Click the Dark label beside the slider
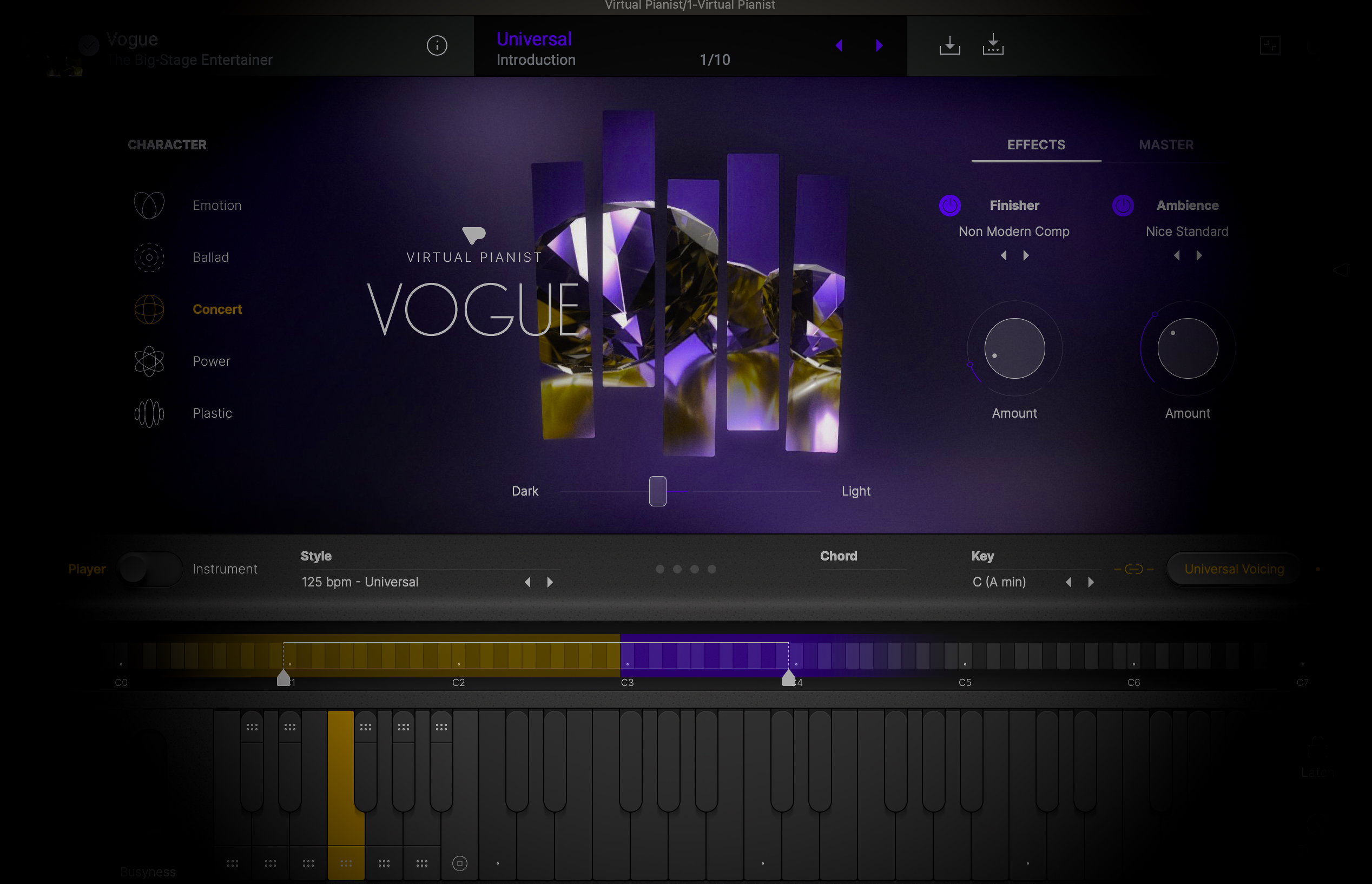 525,491
